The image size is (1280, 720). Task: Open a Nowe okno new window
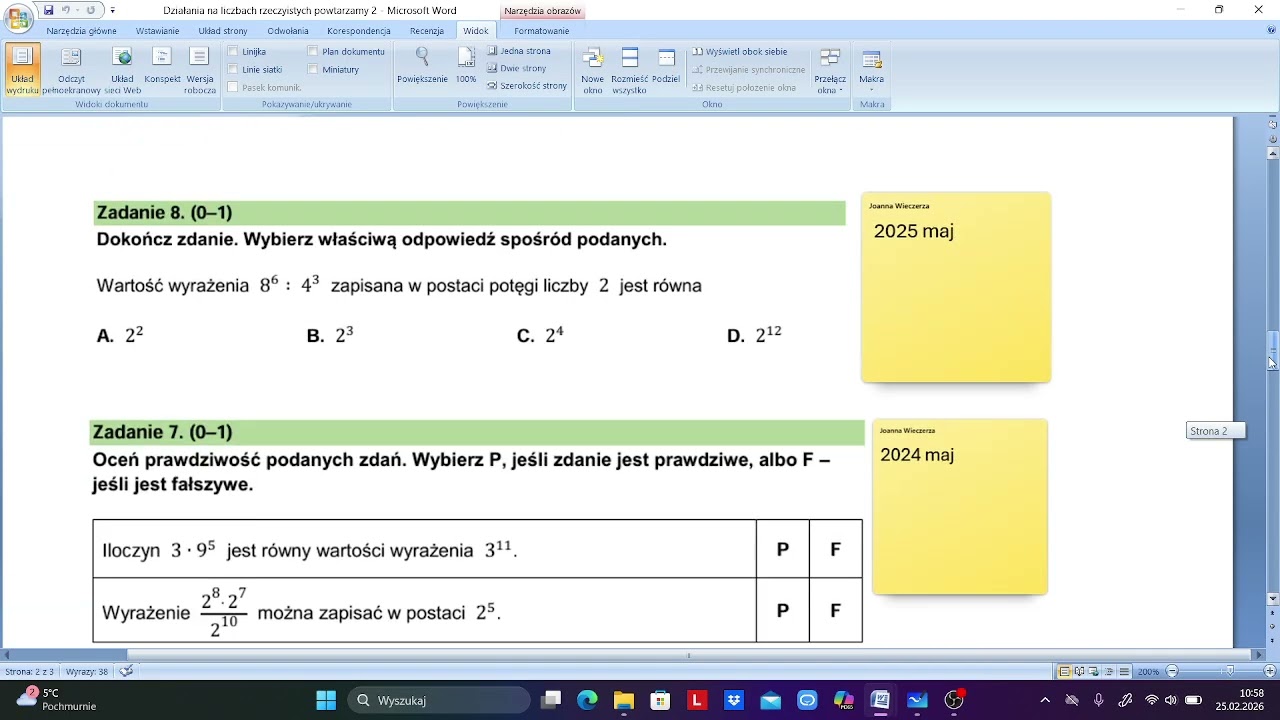(x=593, y=70)
